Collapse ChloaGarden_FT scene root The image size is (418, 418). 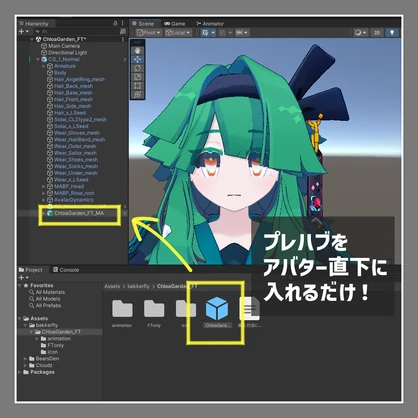point(32,39)
